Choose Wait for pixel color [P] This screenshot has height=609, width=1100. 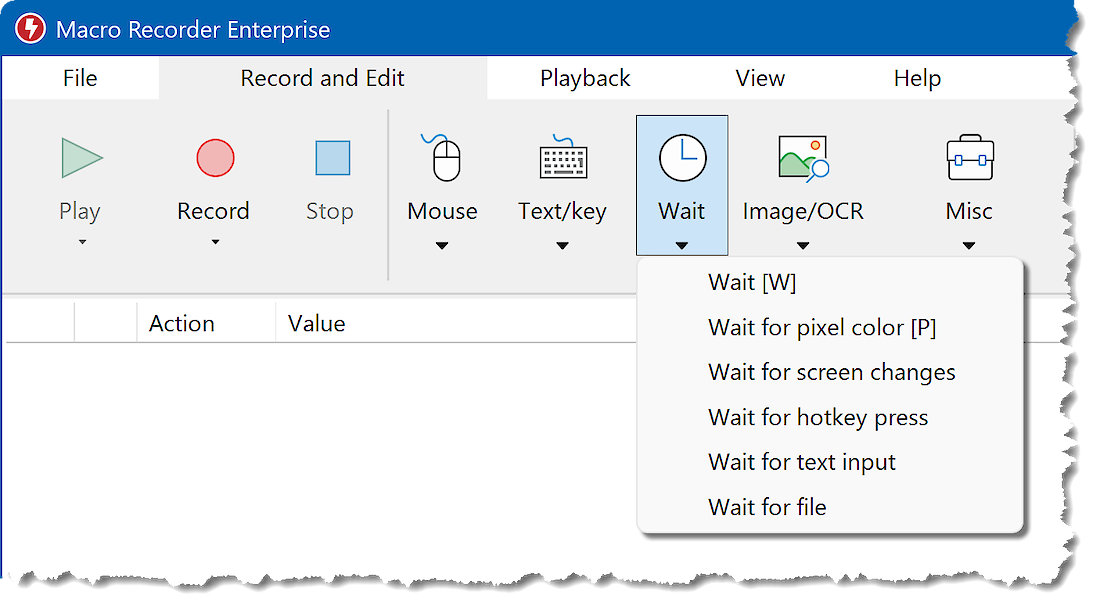pos(822,327)
